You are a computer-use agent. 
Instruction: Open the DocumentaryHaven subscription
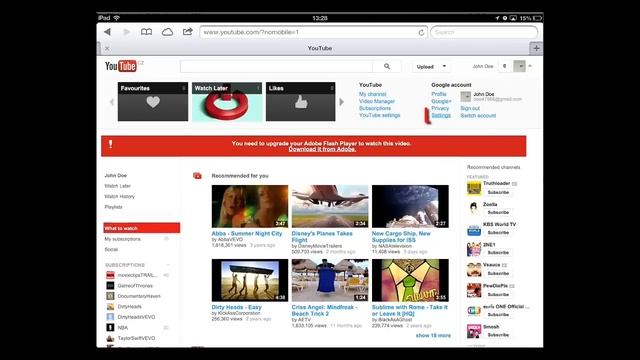[x=139, y=296]
